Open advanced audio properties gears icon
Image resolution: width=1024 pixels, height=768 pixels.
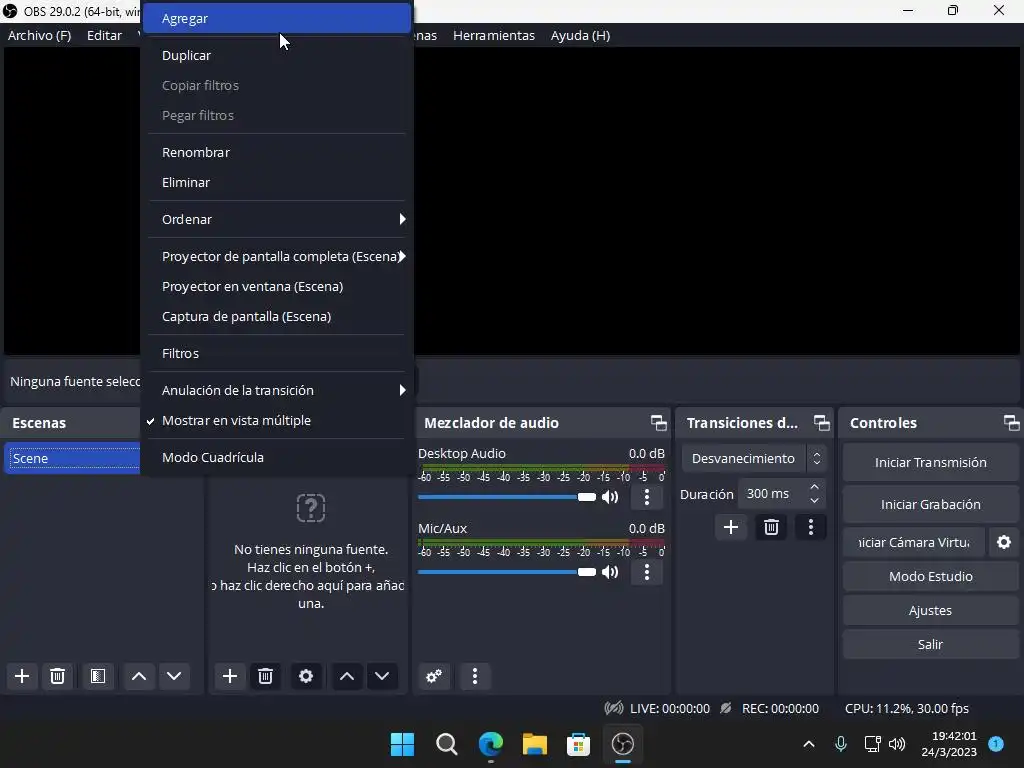pyautogui.click(x=434, y=676)
